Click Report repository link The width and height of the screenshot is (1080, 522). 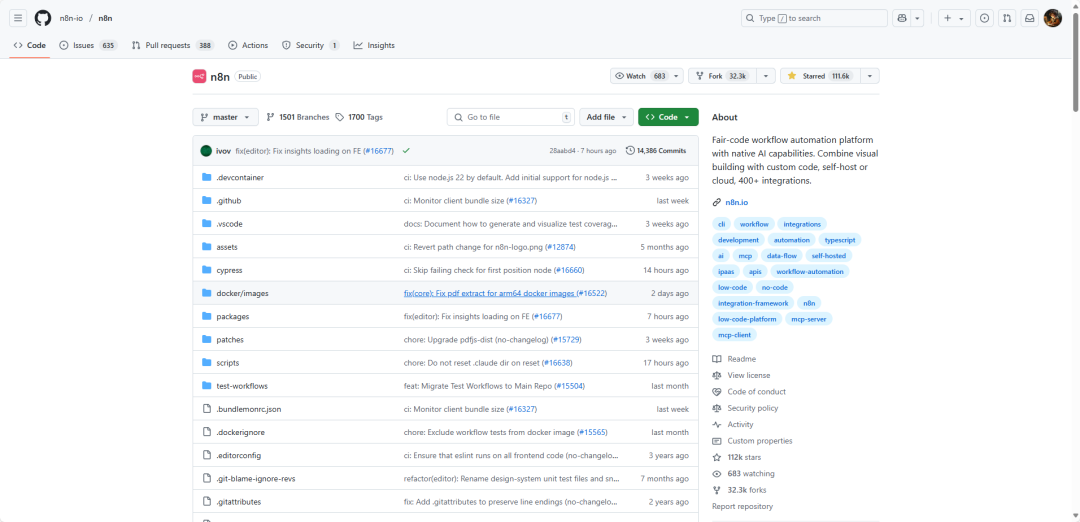point(742,507)
